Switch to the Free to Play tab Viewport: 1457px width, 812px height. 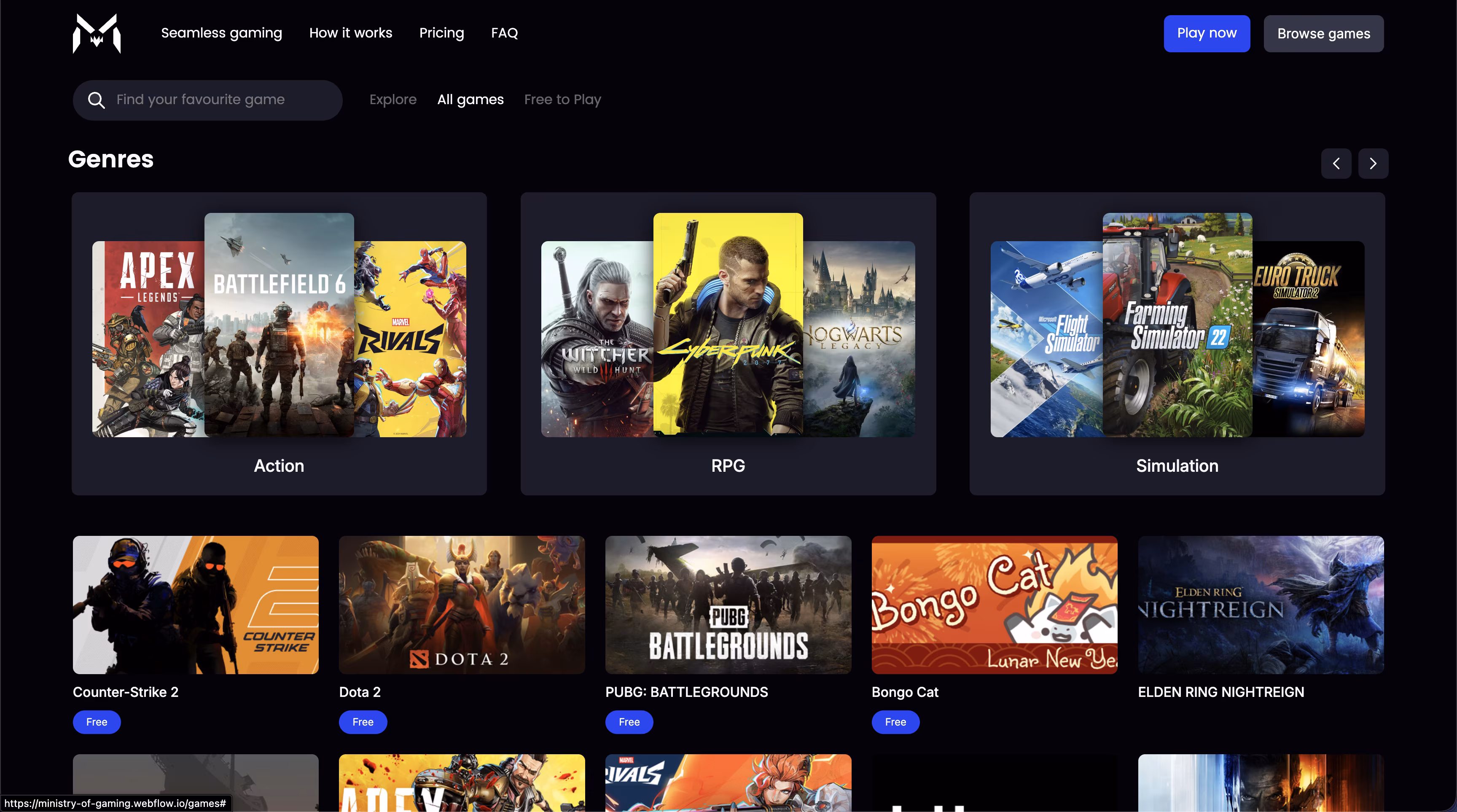[x=562, y=99]
